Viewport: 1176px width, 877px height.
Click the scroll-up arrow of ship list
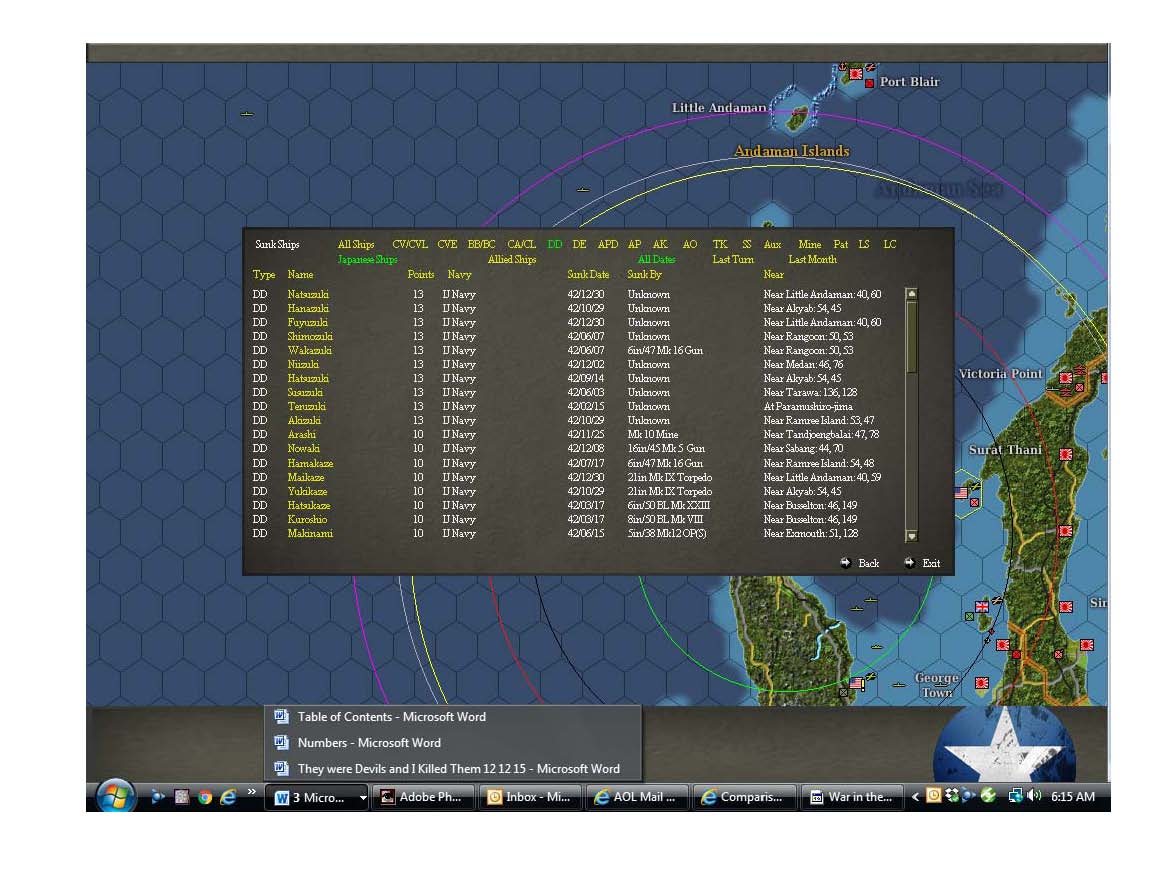[x=912, y=294]
